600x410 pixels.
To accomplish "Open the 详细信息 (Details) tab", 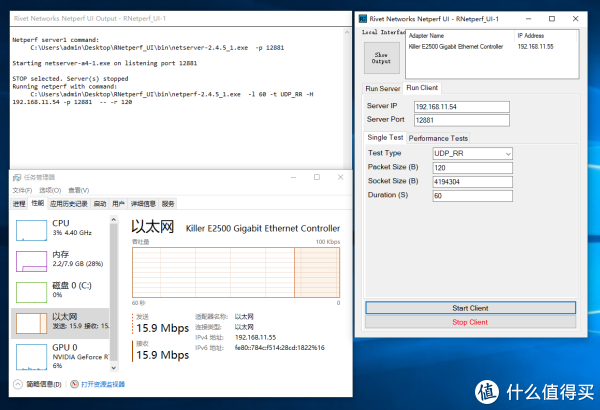I will (x=142, y=203).
